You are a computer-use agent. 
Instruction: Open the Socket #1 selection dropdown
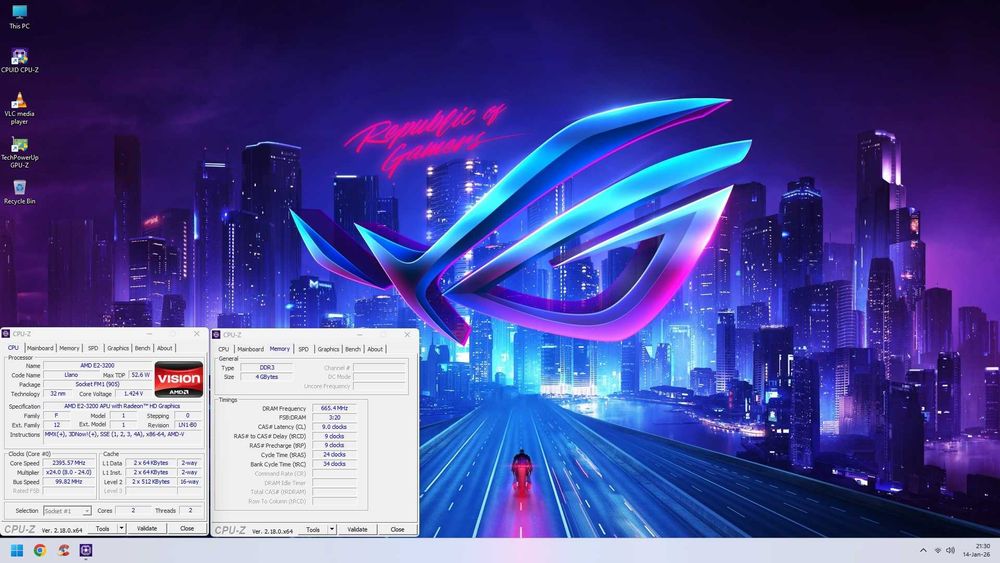coord(67,511)
